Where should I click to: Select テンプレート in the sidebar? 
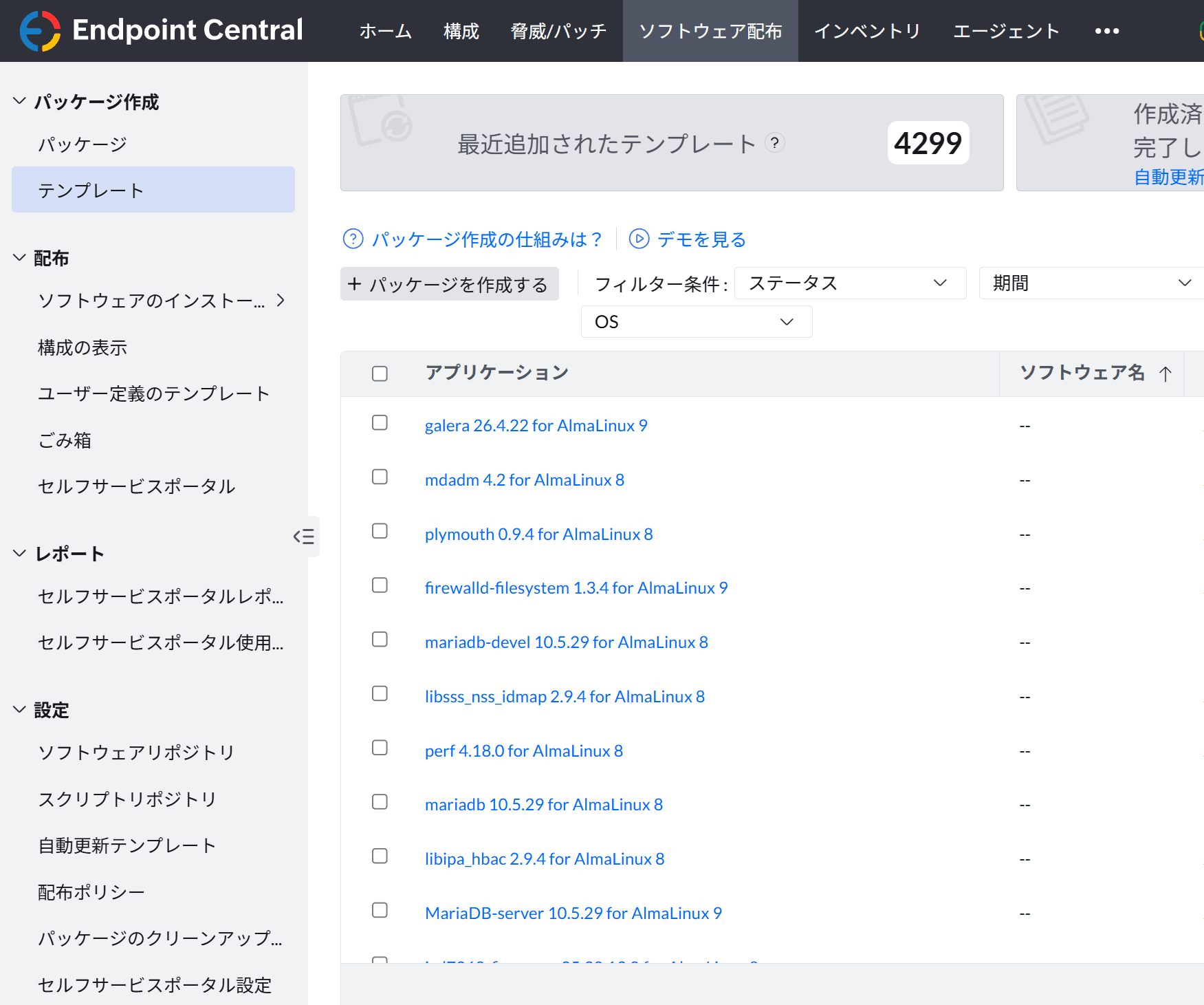(153, 190)
